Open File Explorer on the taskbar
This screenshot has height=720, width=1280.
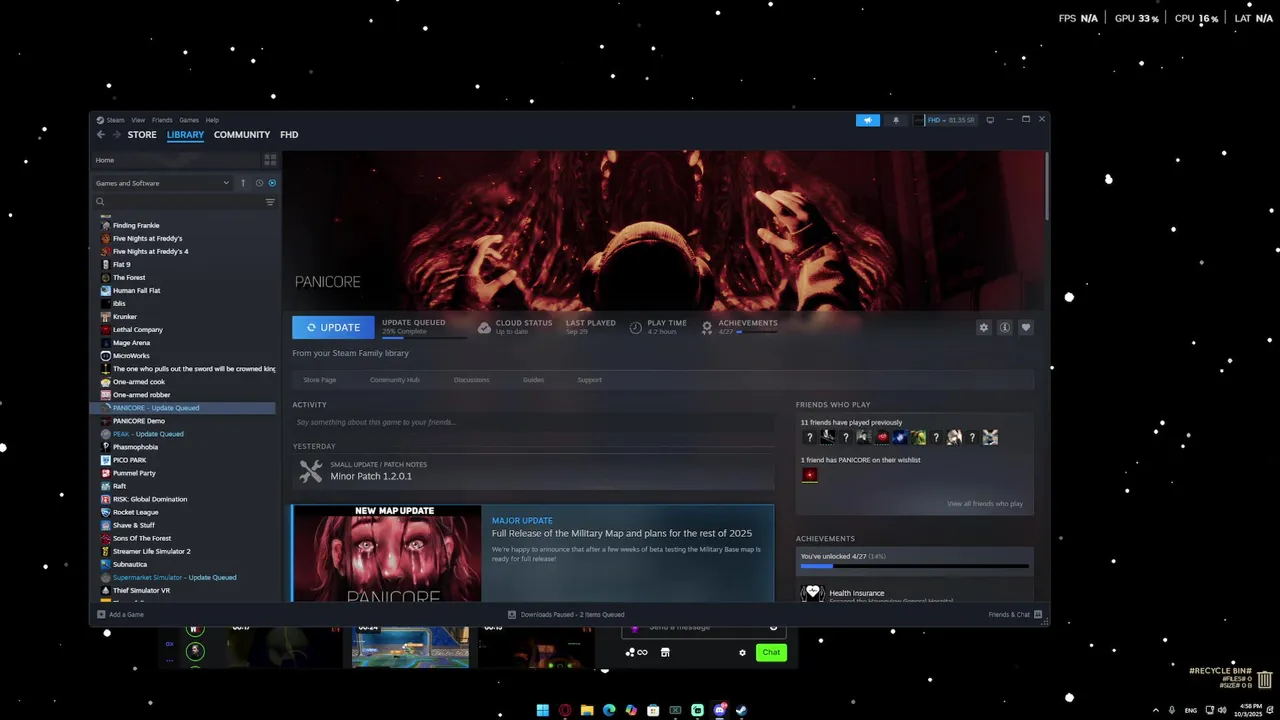tap(587, 710)
